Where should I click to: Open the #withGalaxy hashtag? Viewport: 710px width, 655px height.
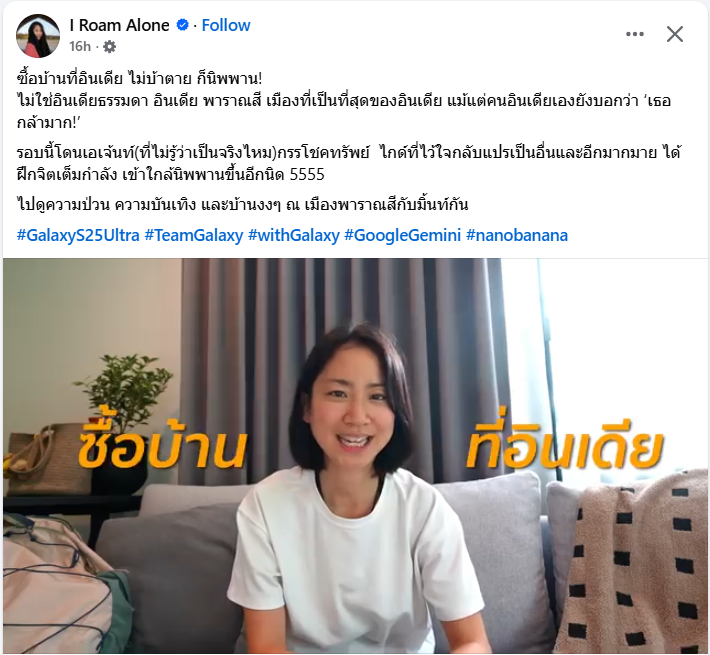[294, 235]
